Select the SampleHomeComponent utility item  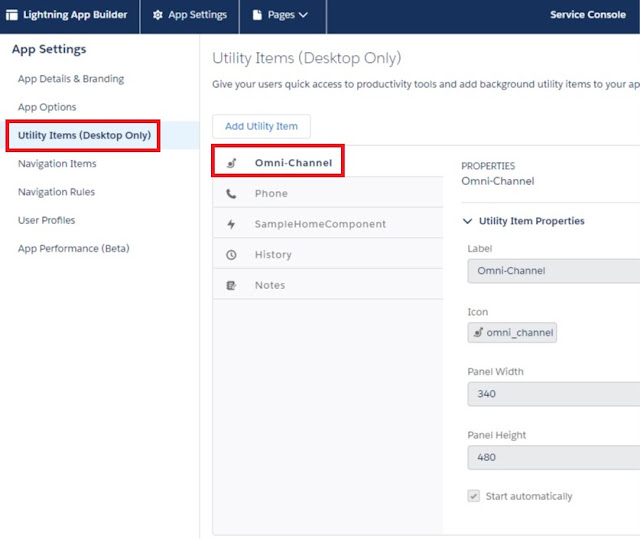(x=328, y=223)
